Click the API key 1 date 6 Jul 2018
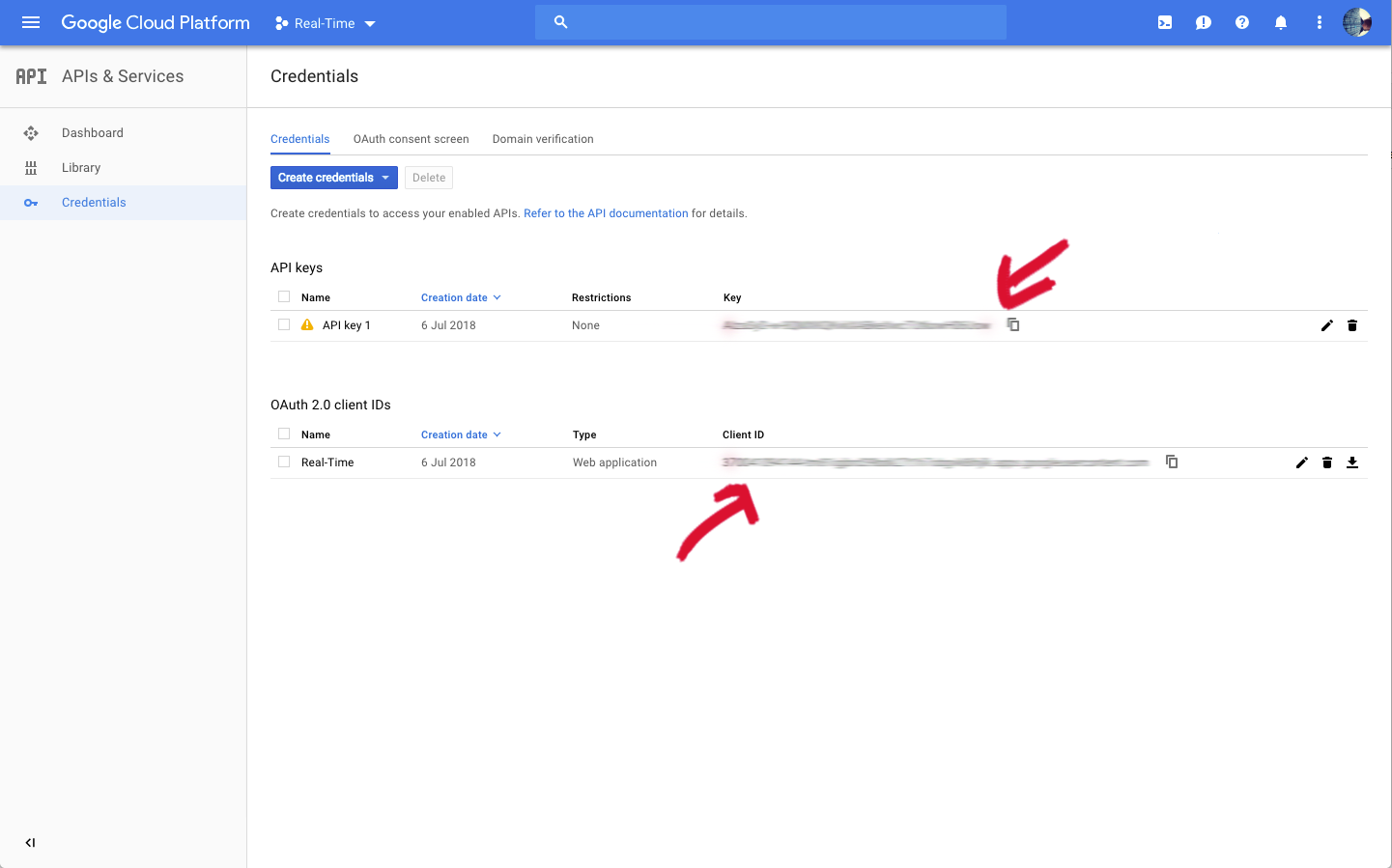The image size is (1392, 868). click(448, 325)
